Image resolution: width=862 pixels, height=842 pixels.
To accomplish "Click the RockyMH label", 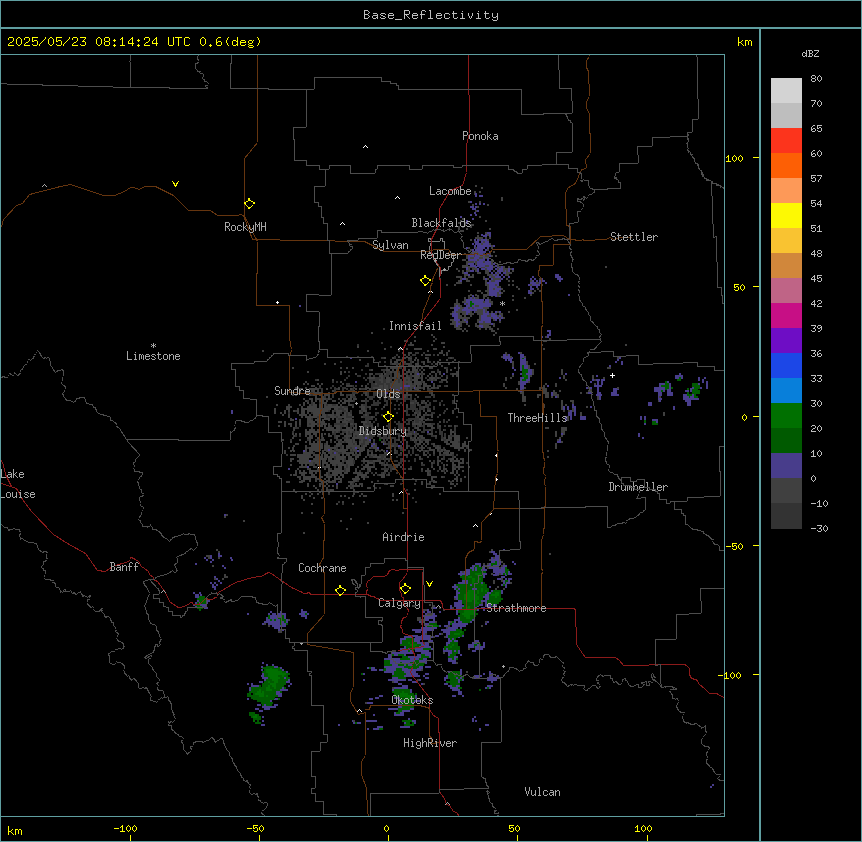I will 245,227.
